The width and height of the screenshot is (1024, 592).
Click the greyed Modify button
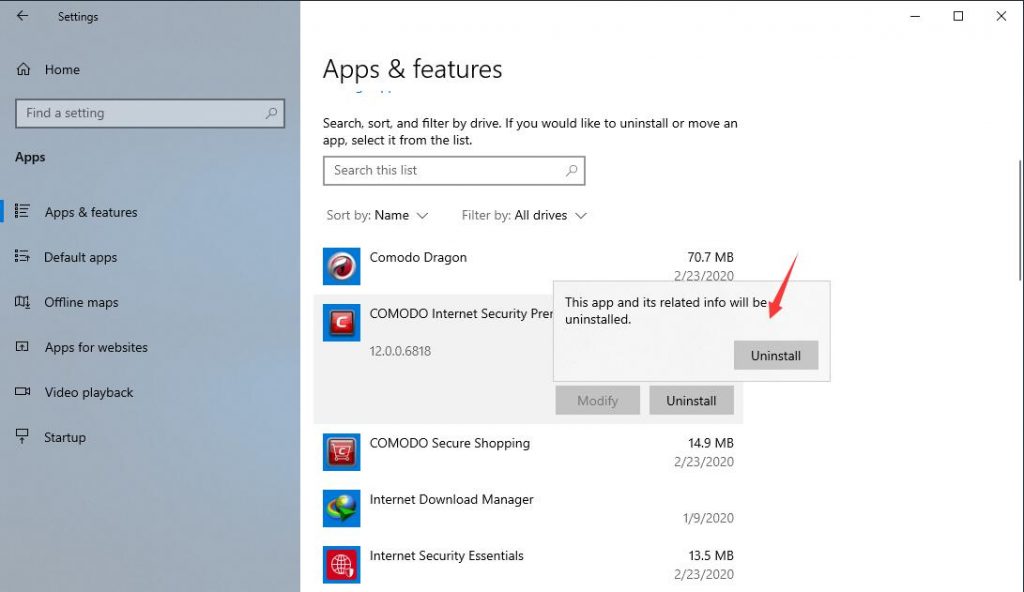pyautogui.click(x=598, y=401)
